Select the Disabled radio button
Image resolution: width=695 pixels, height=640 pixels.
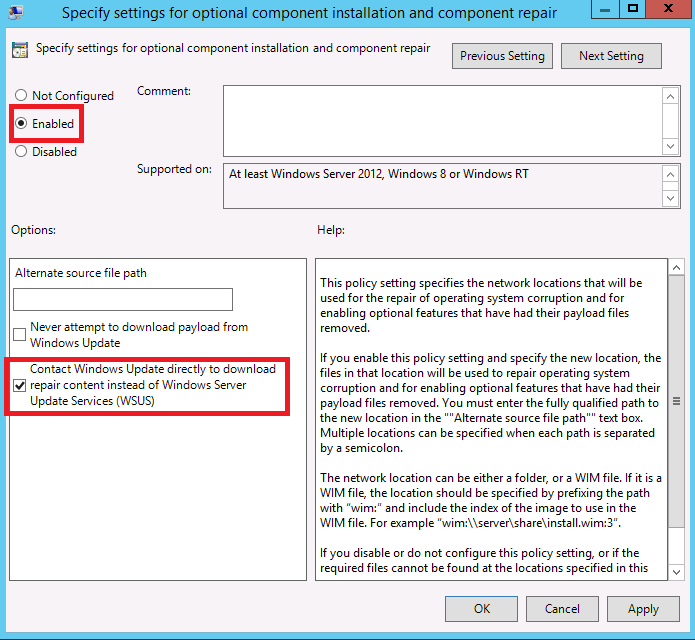click(21, 152)
